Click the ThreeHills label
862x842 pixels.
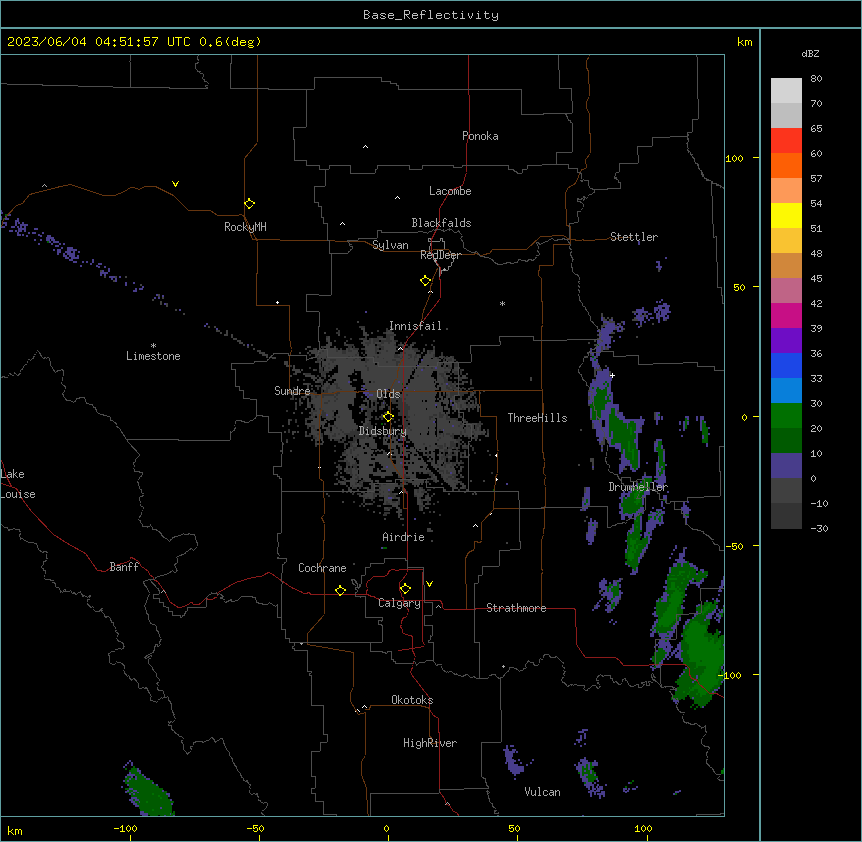tap(537, 418)
